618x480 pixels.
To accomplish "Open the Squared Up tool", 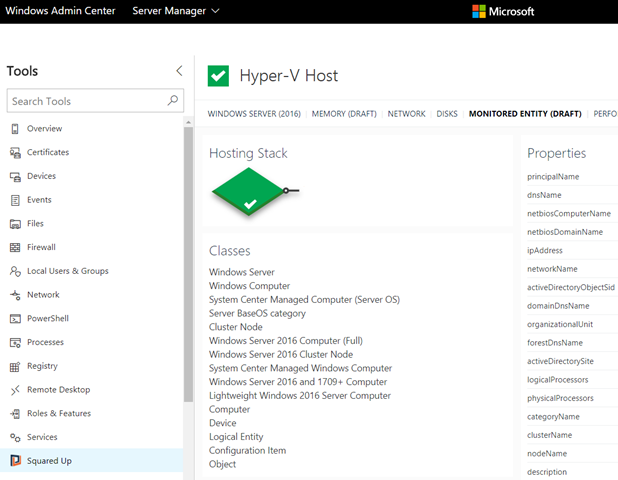I will (x=91, y=460).
